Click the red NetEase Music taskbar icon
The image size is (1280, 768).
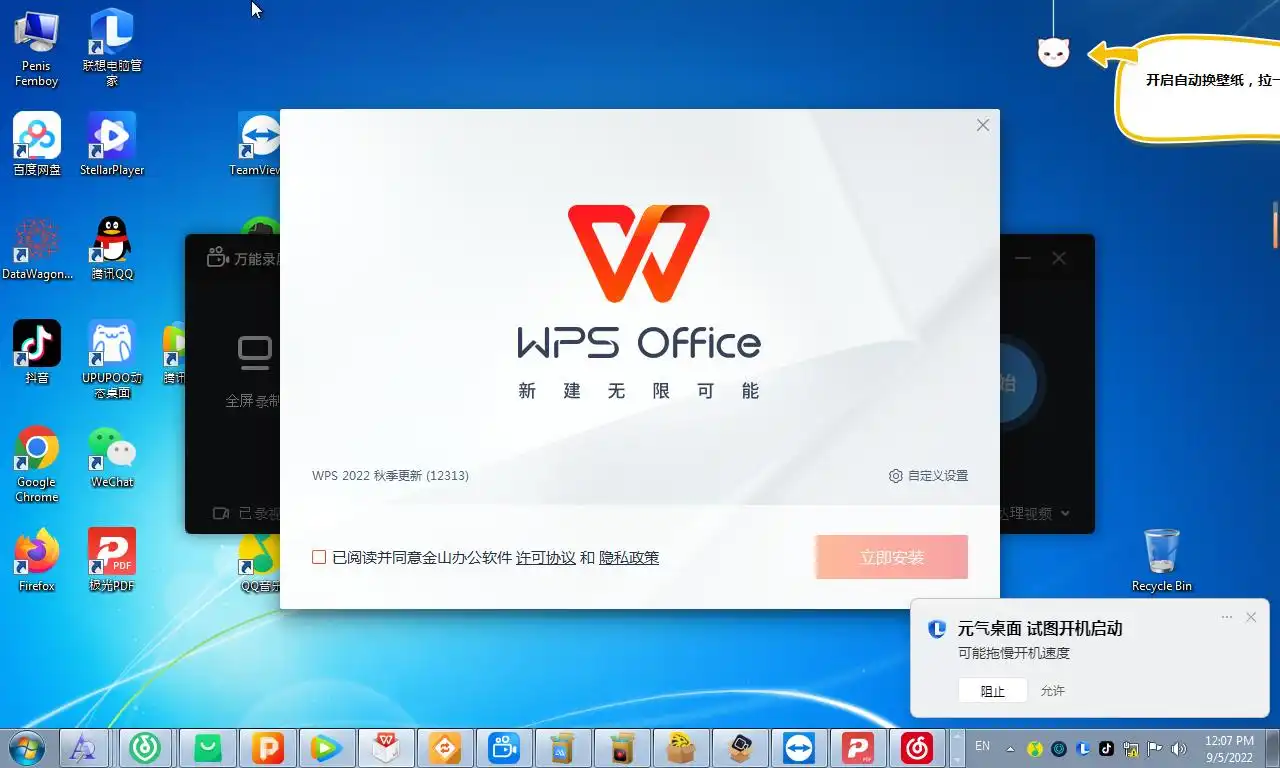(917, 748)
